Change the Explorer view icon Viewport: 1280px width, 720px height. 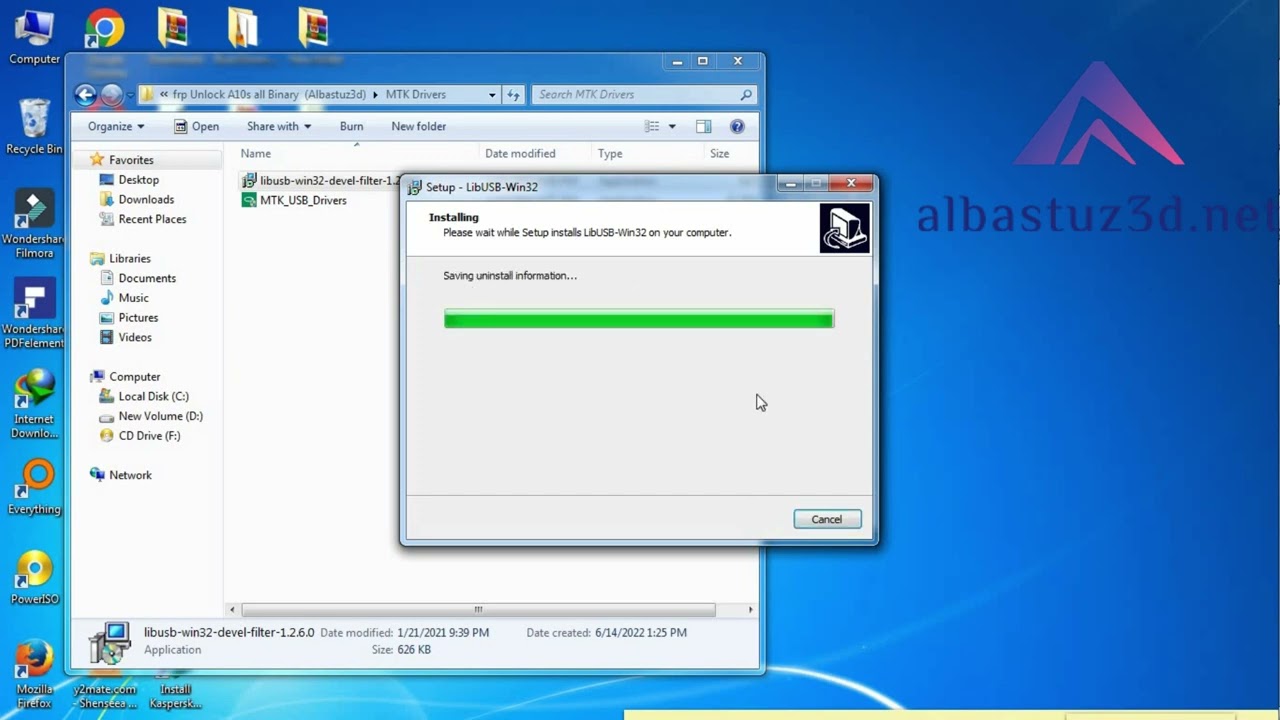coord(652,127)
